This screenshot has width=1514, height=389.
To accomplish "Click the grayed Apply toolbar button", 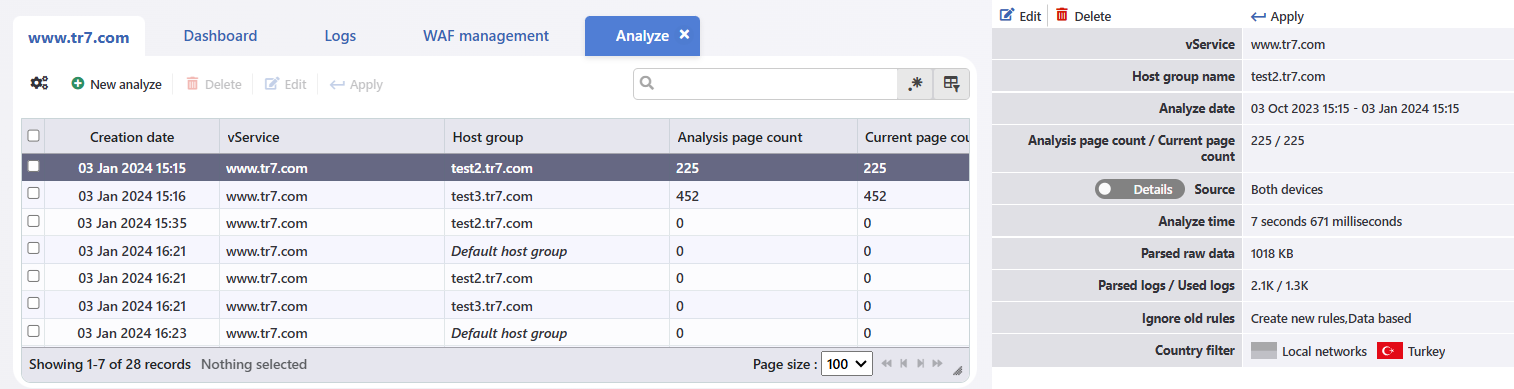I will [x=357, y=84].
